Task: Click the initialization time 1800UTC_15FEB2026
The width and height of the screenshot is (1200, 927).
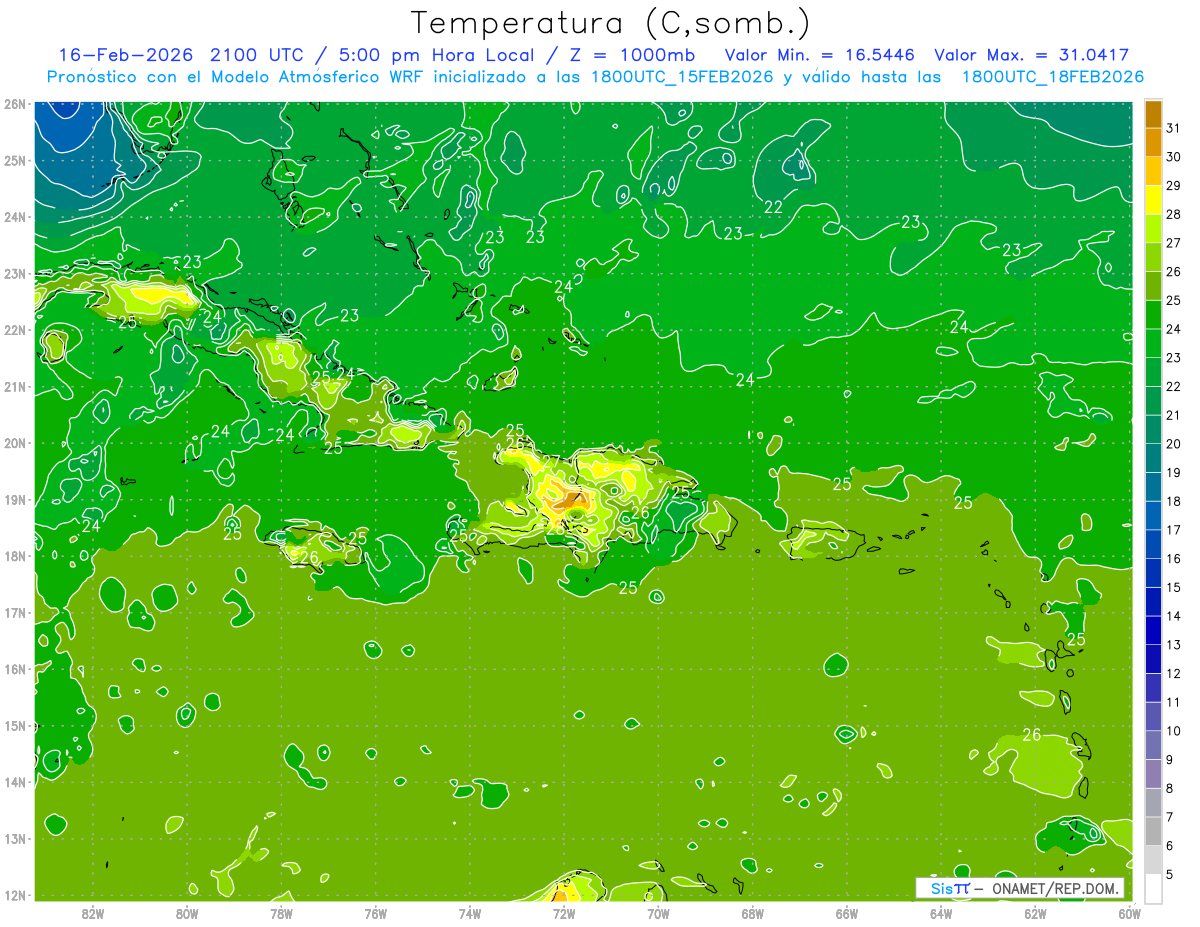Action: point(682,77)
